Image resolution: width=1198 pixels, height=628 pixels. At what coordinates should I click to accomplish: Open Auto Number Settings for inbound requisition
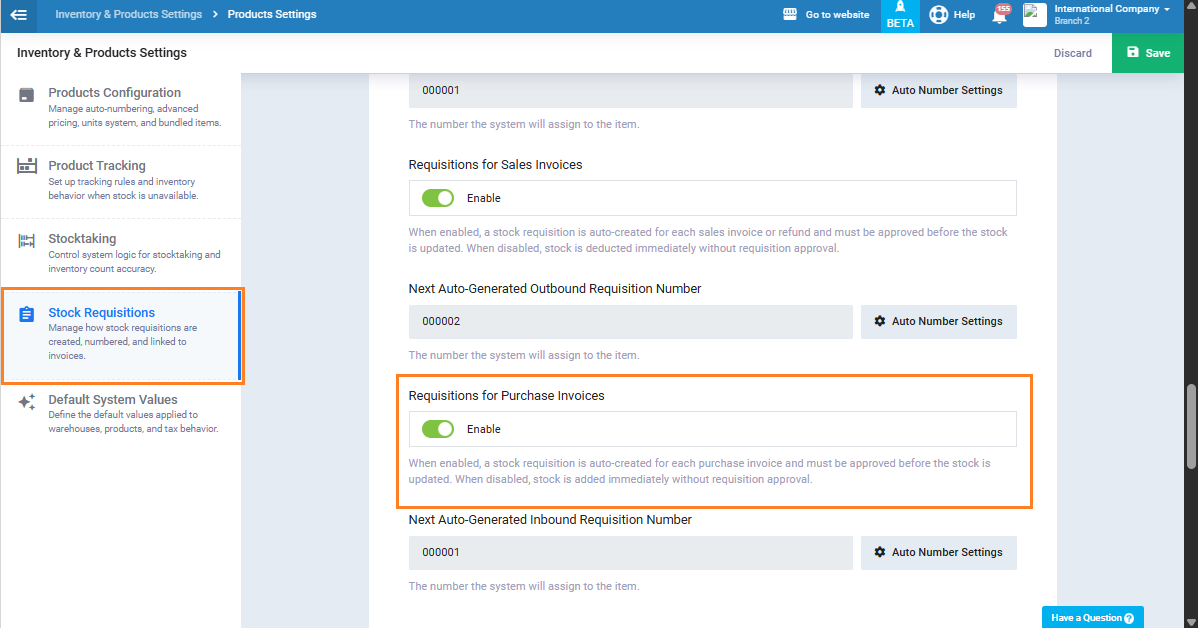point(938,552)
